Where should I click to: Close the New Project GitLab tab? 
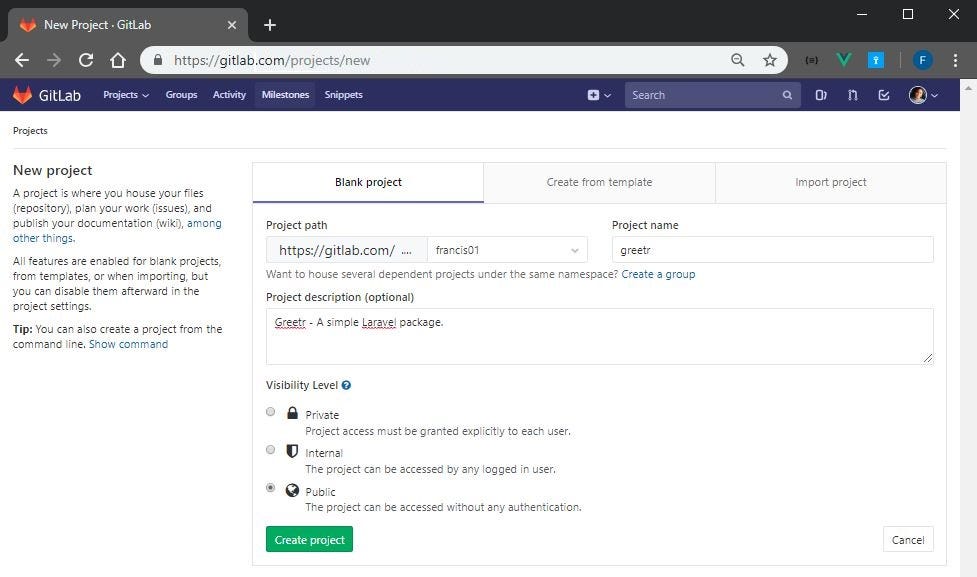[x=232, y=25]
